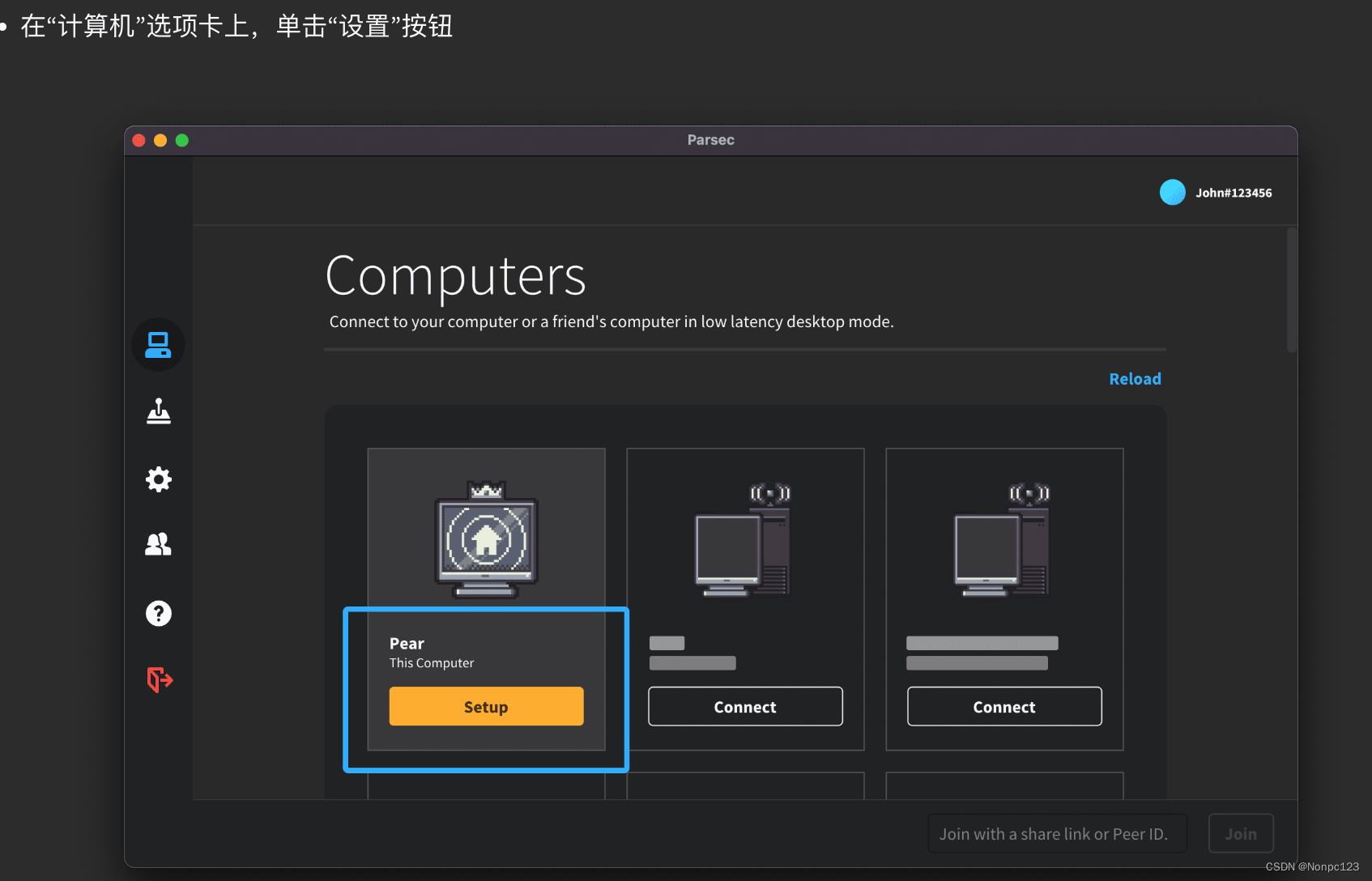Click the red Log Out icon
This screenshot has height=881, width=1372.
pos(160,679)
